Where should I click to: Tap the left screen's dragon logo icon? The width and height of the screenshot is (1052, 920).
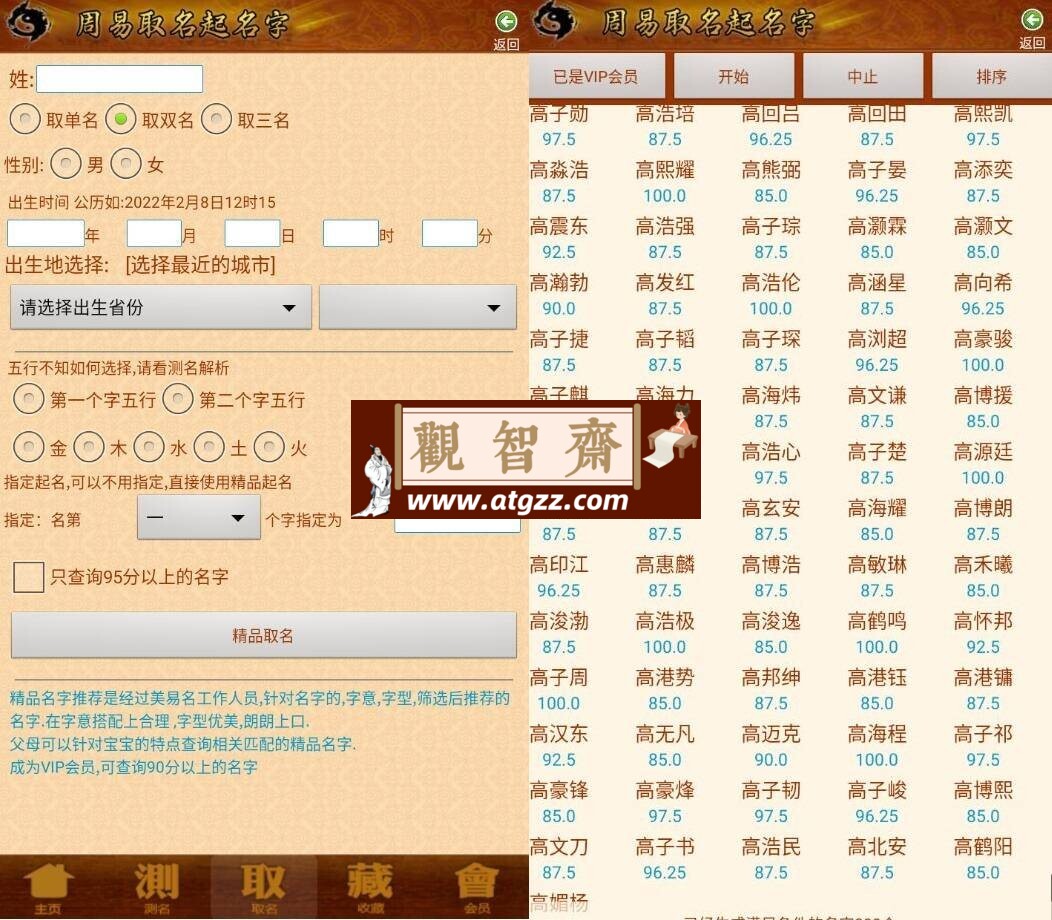[x=28, y=22]
